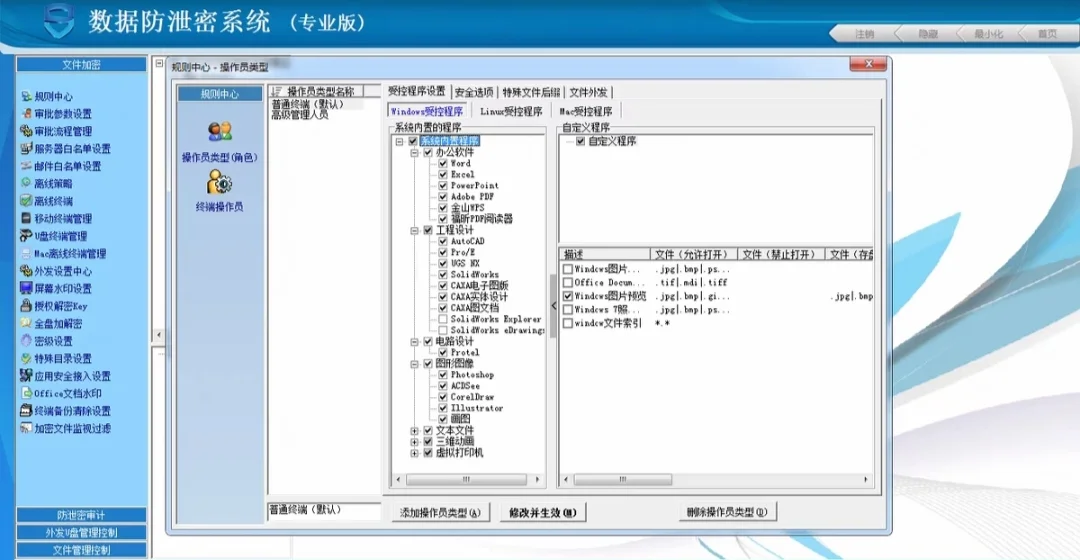Image resolution: width=1080 pixels, height=560 pixels.
Task: Collapse the 工程设计 tree node
Action: pos(415,230)
